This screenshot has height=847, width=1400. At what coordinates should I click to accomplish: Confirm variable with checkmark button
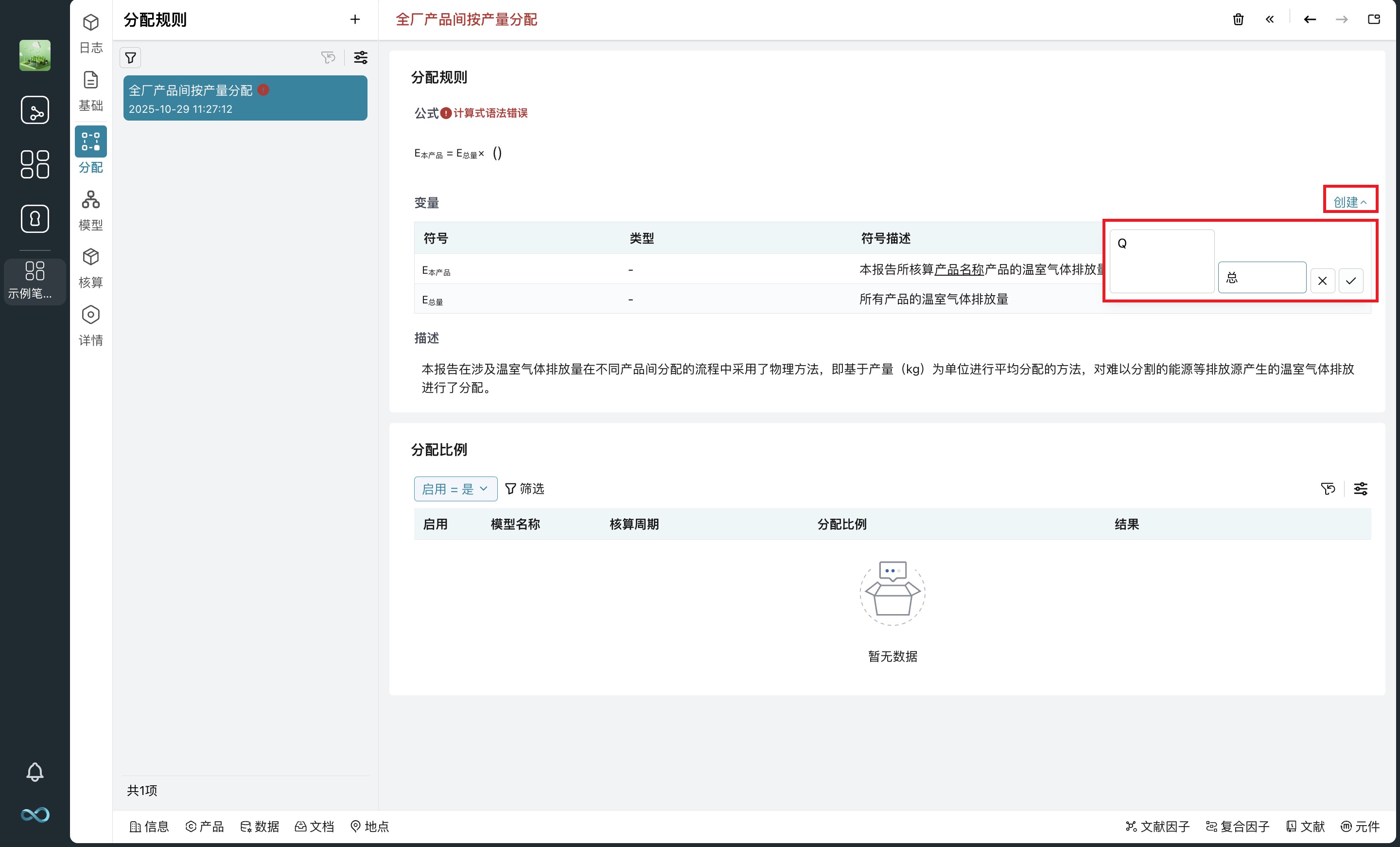coord(1350,280)
